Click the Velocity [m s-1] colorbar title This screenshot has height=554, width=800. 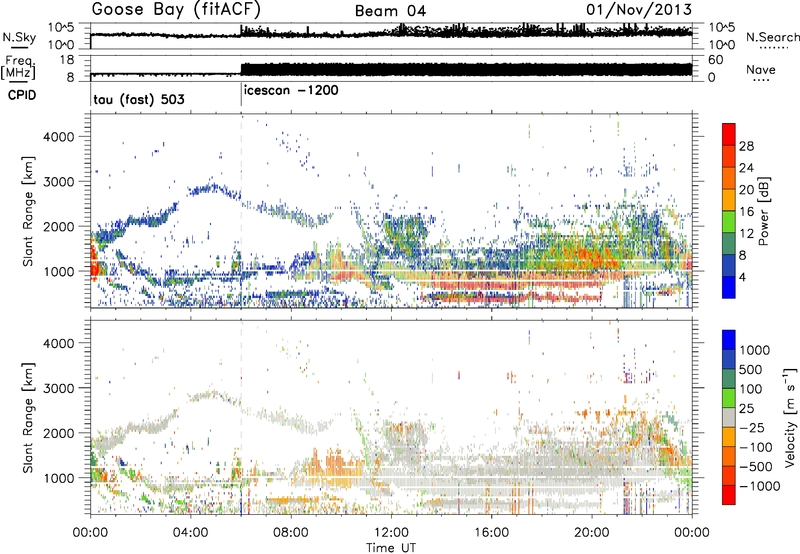(x=790, y=417)
